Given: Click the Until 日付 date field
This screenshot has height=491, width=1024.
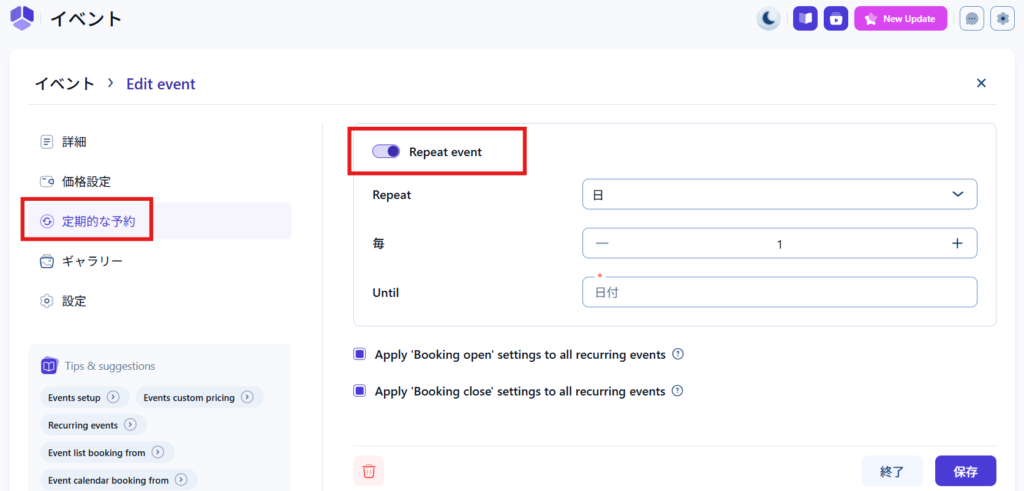Looking at the screenshot, I should [x=779, y=292].
